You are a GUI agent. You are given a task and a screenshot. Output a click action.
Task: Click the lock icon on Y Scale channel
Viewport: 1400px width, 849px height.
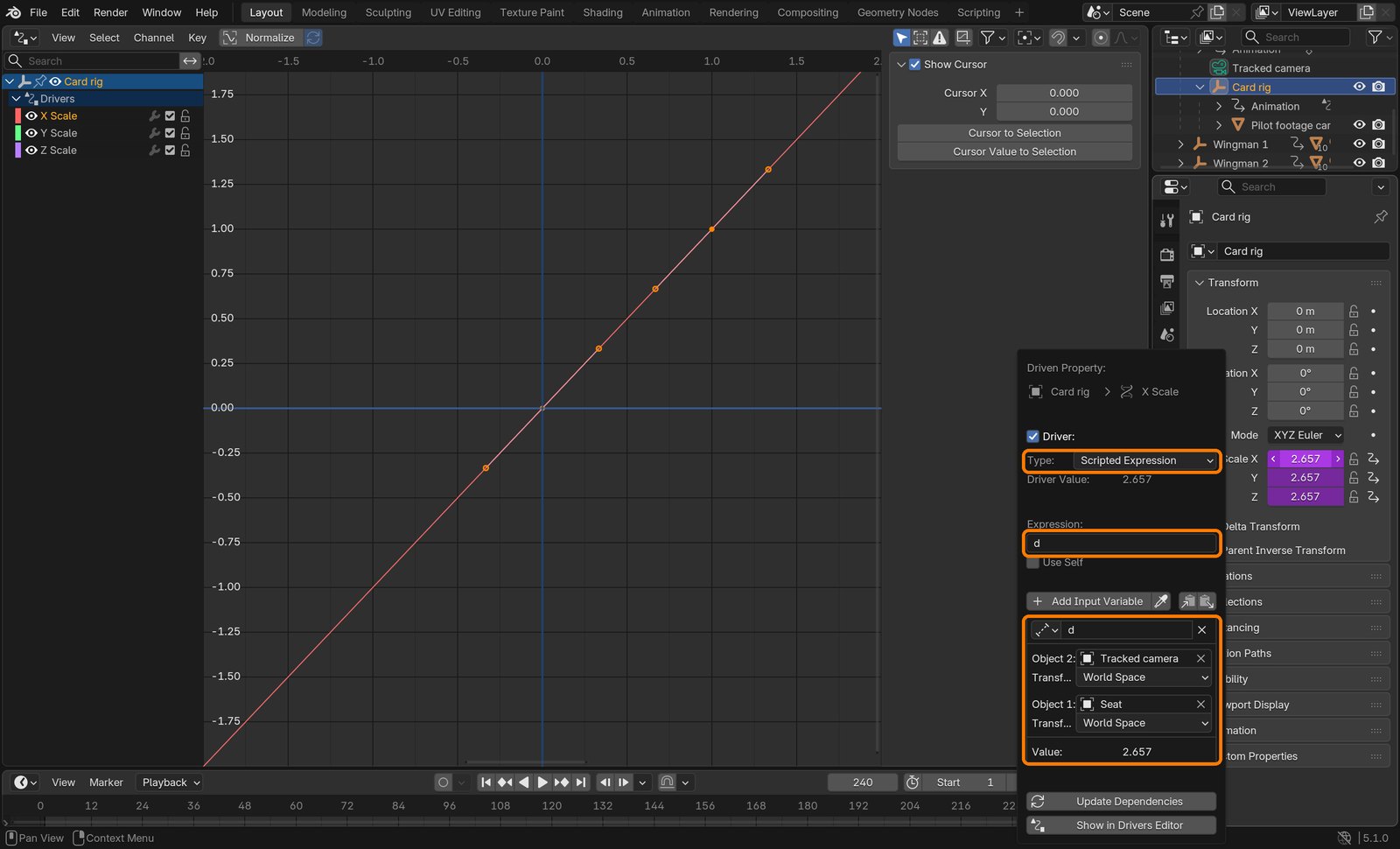[x=185, y=133]
